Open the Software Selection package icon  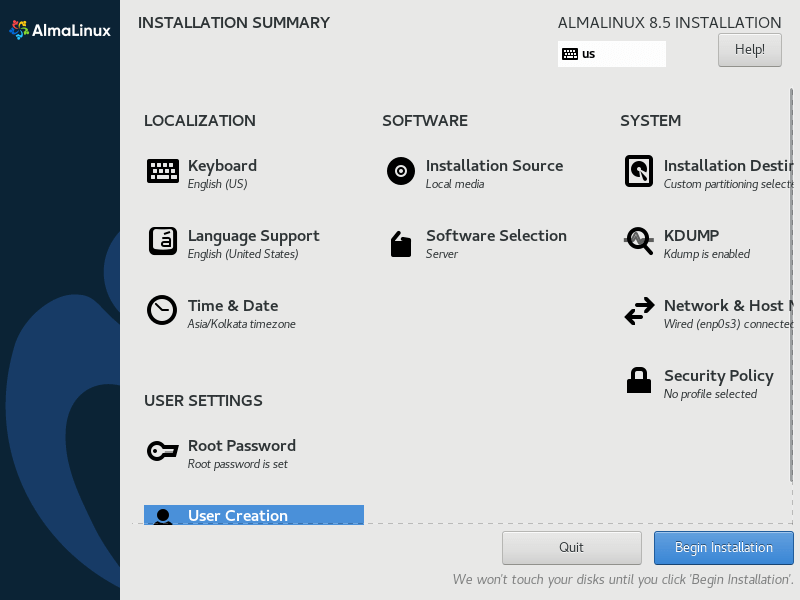pos(401,244)
